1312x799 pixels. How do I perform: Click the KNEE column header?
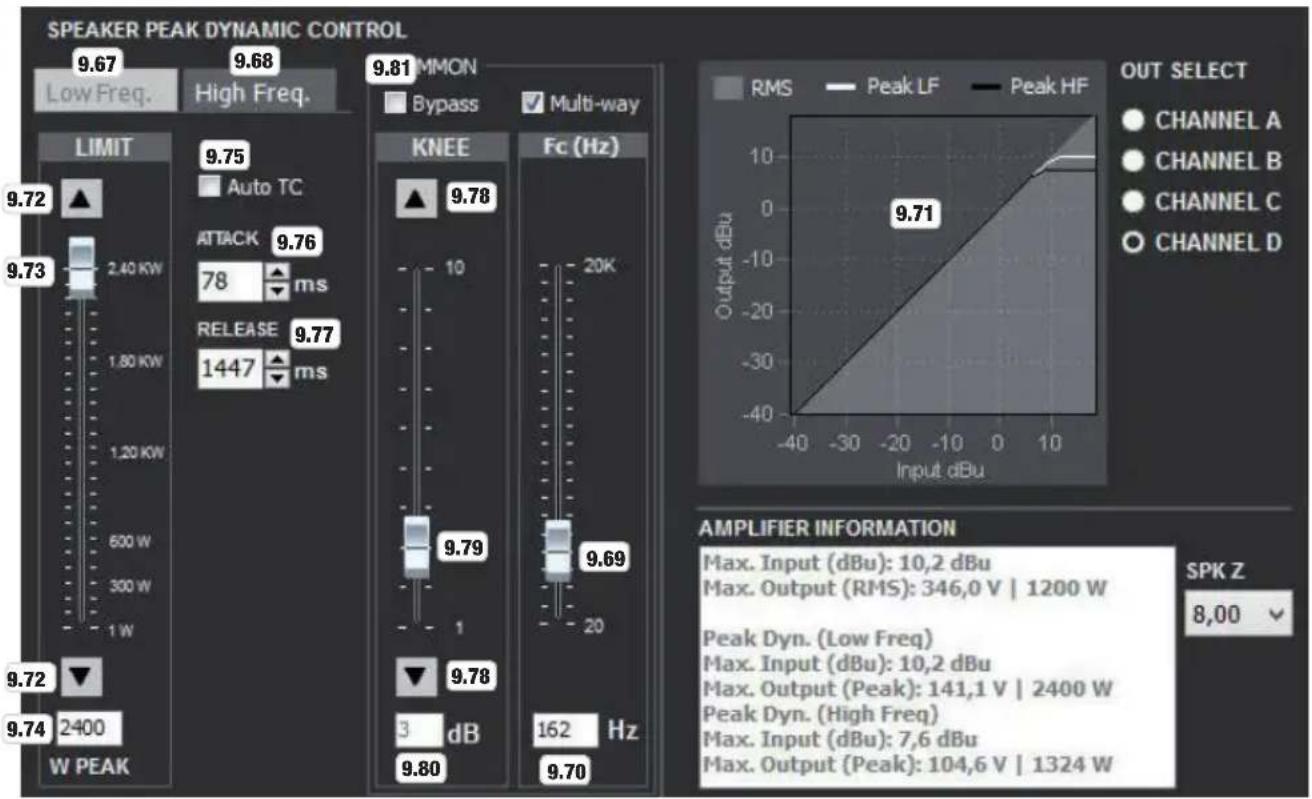pyautogui.click(x=441, y=147)
